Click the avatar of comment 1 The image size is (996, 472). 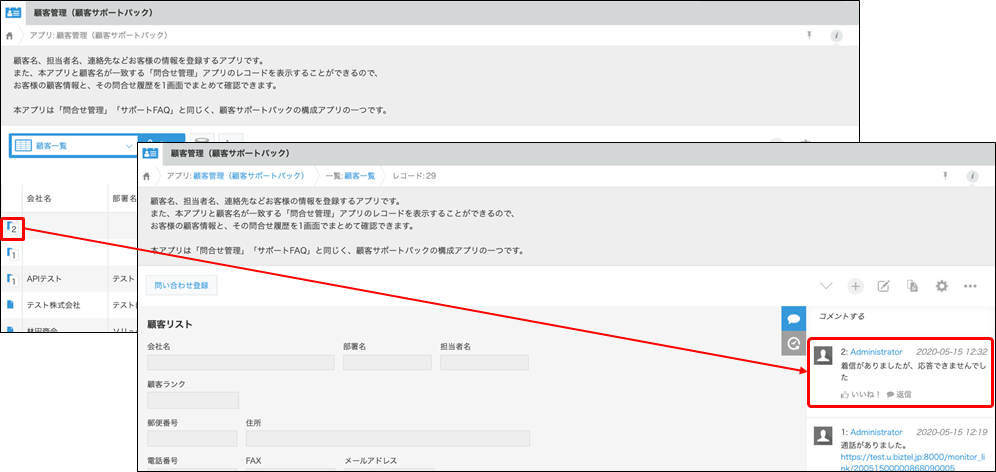click(x=823, y=436)
